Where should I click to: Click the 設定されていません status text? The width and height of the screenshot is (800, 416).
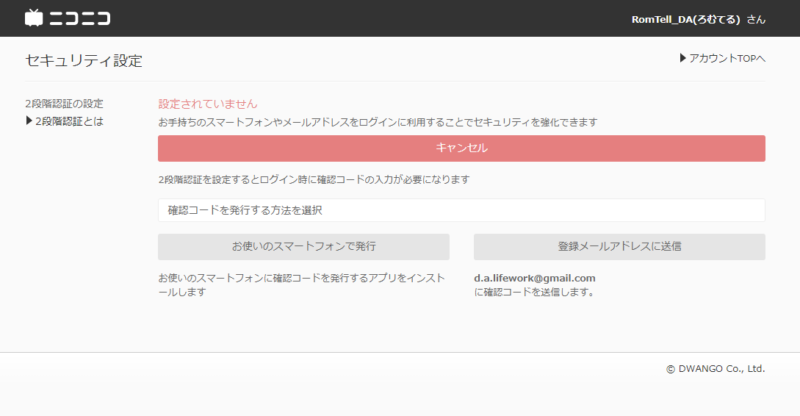(x=208, y=103)
